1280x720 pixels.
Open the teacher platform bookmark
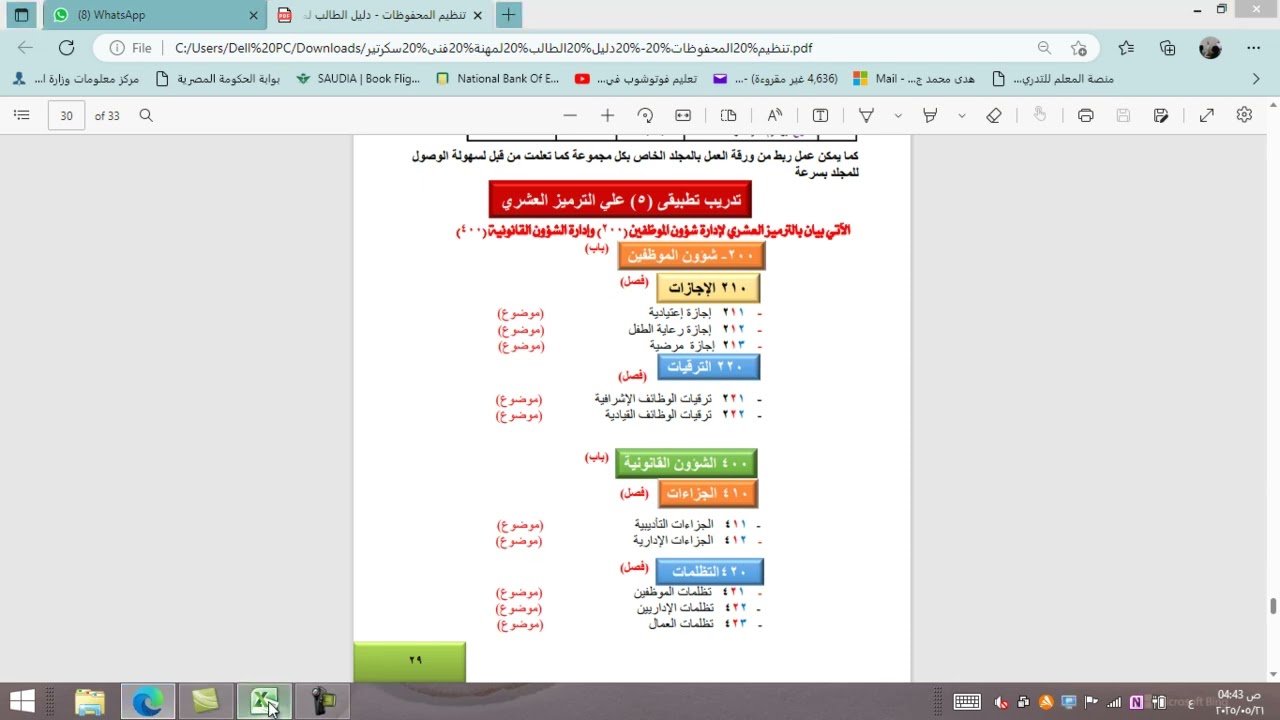1052,78
